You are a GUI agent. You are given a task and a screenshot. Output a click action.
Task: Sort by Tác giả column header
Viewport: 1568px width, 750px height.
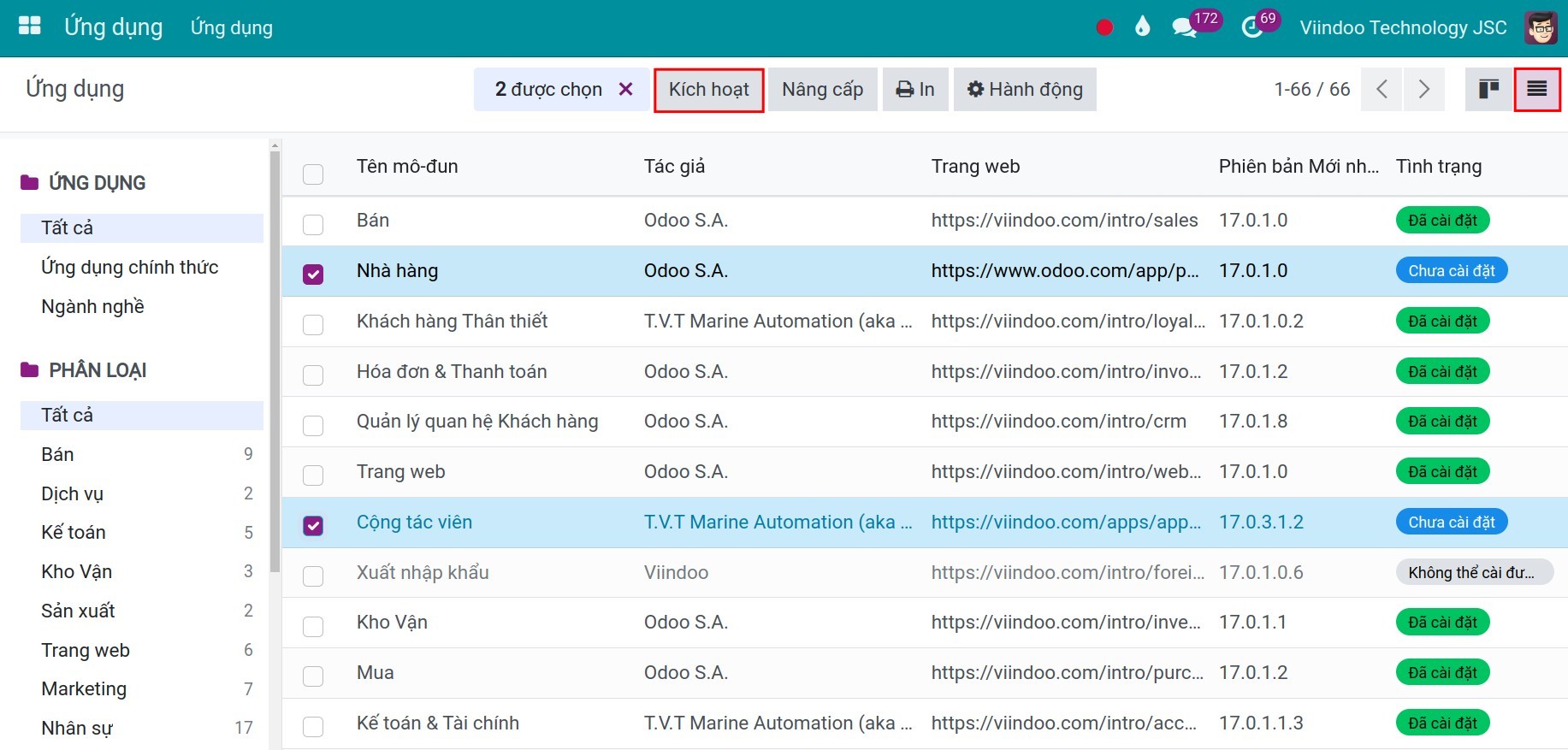click(x=674, y=166)
